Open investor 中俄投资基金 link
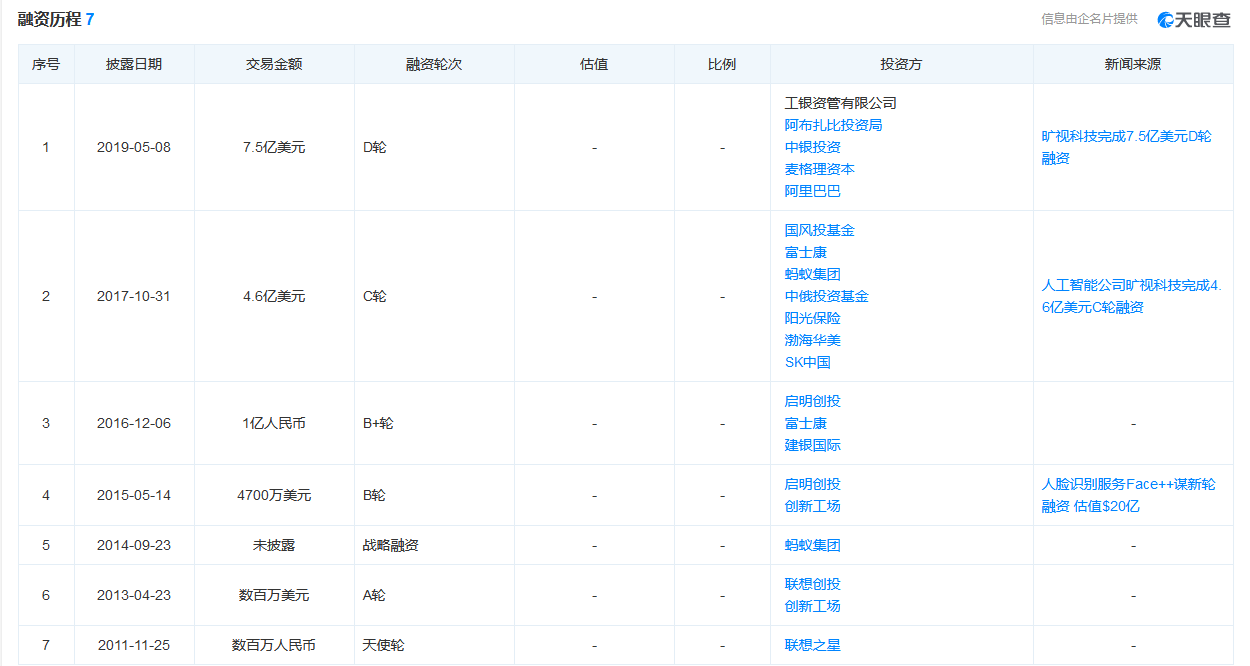The width and height of the screenshot is (1250, 666). click(826, 296)
